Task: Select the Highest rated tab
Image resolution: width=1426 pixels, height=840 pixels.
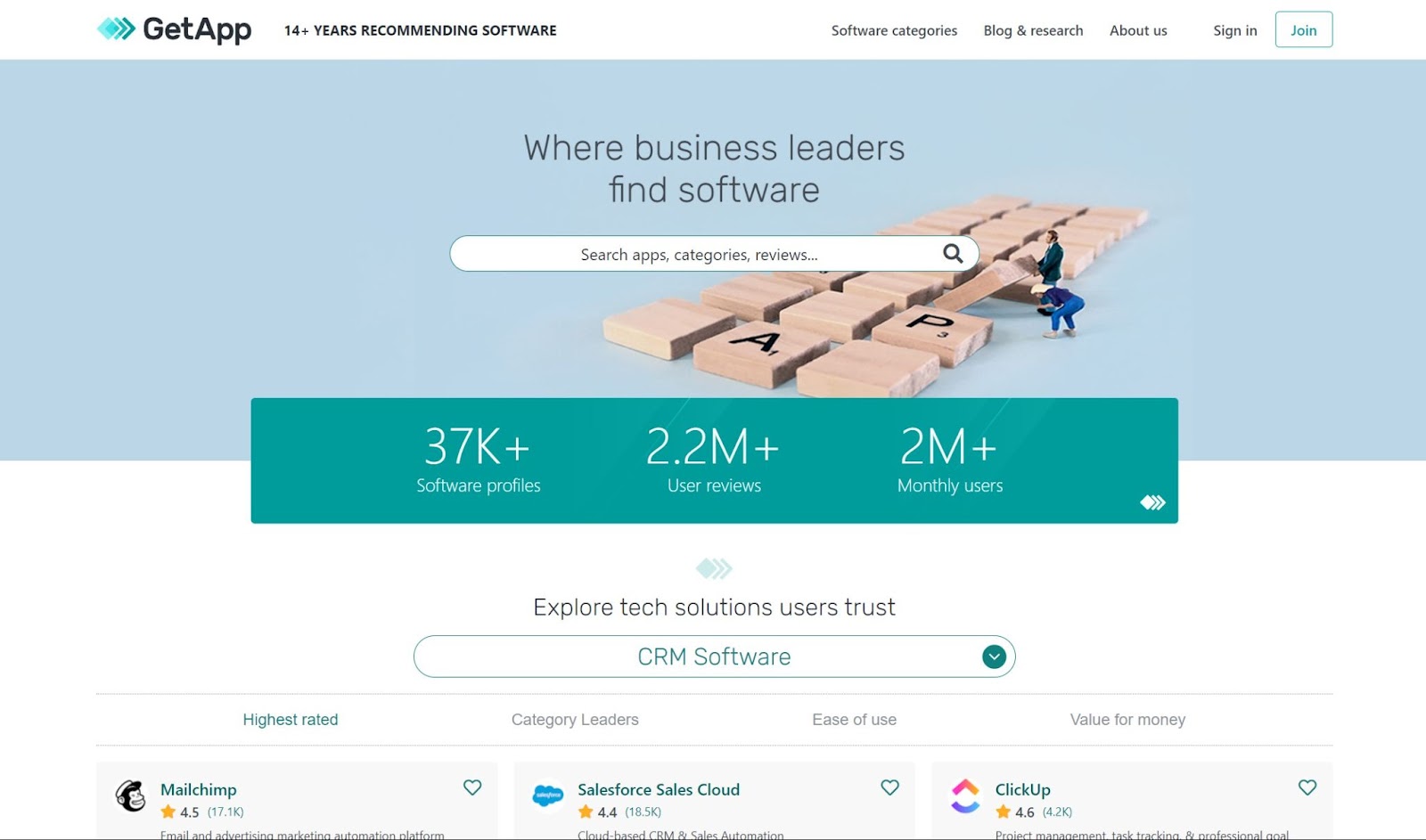Action: tap(291, 719)
